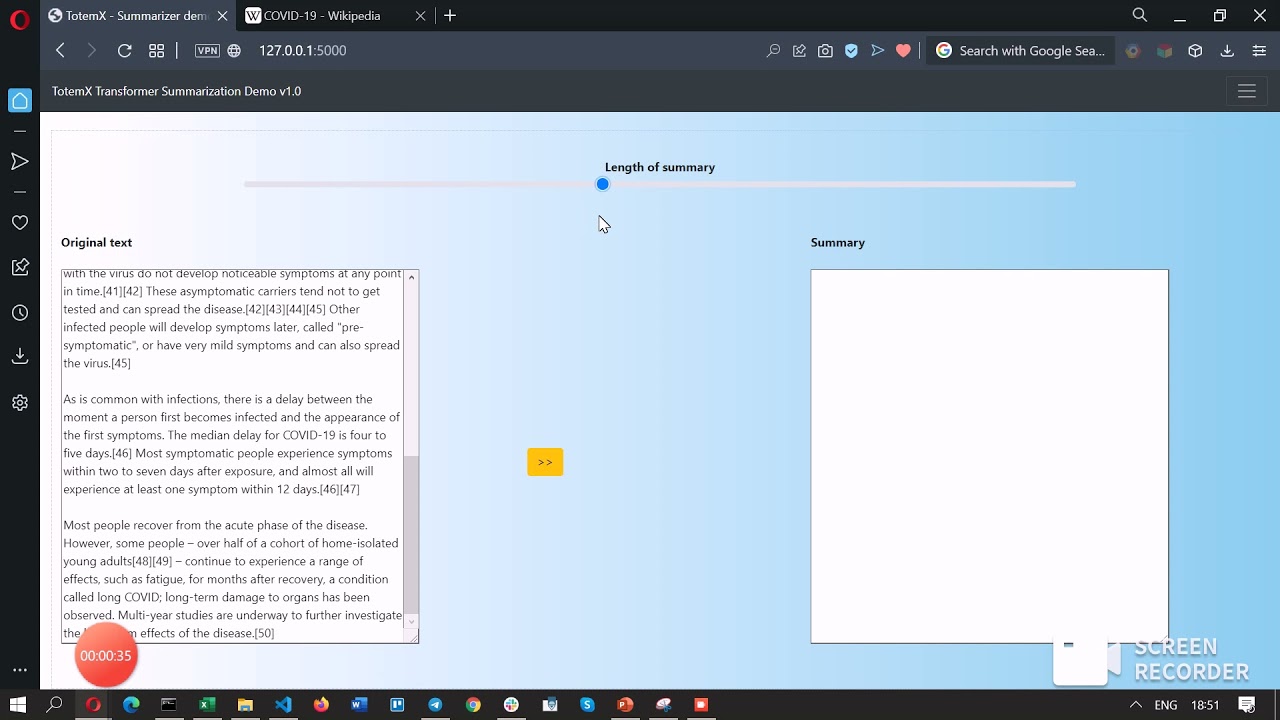The width and height of the screenshot is (1280, 720).
Task: Click the Original text scrollbar thumb
Action: coord(411,533)
